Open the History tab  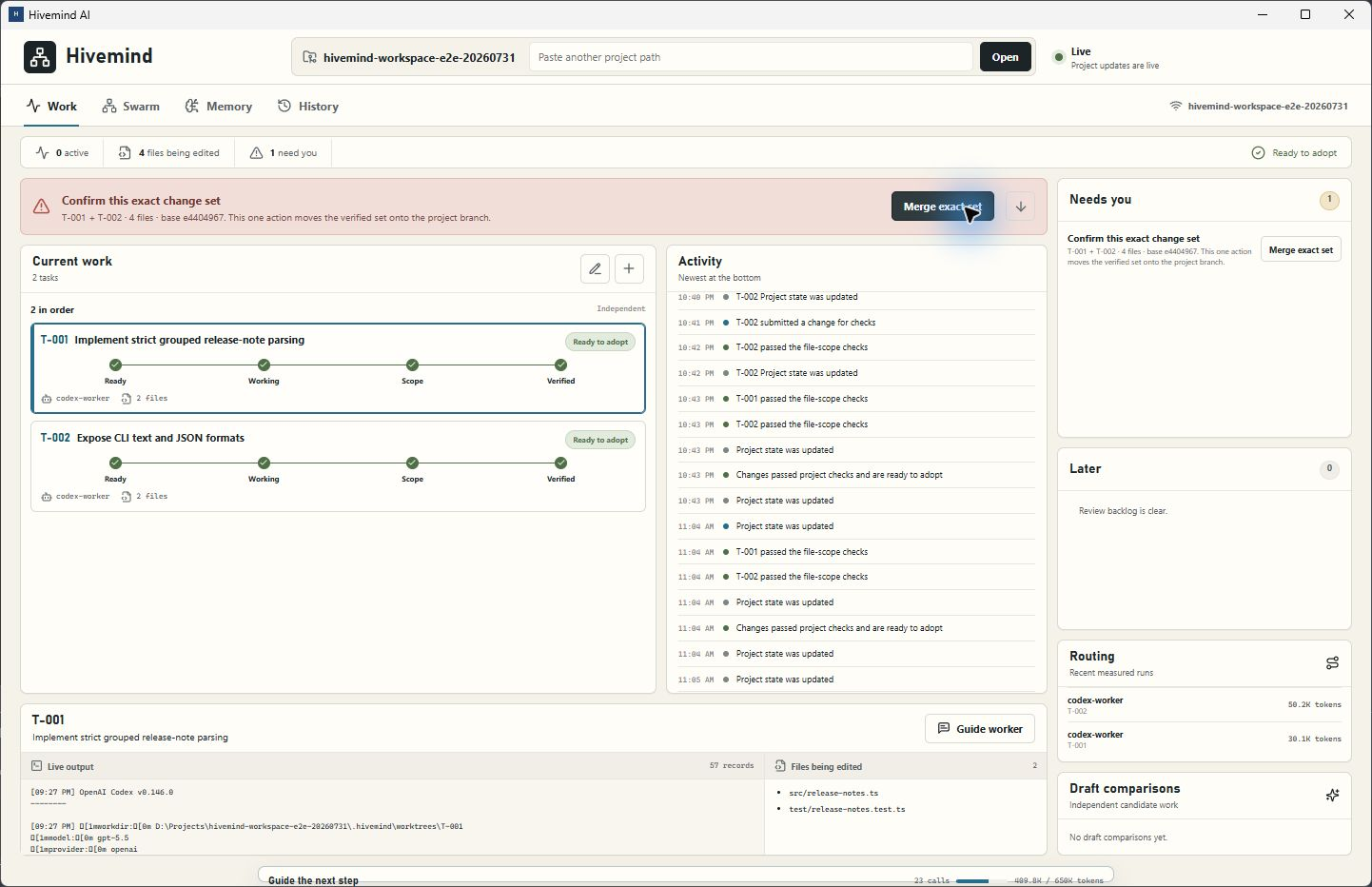click(308, 107)
